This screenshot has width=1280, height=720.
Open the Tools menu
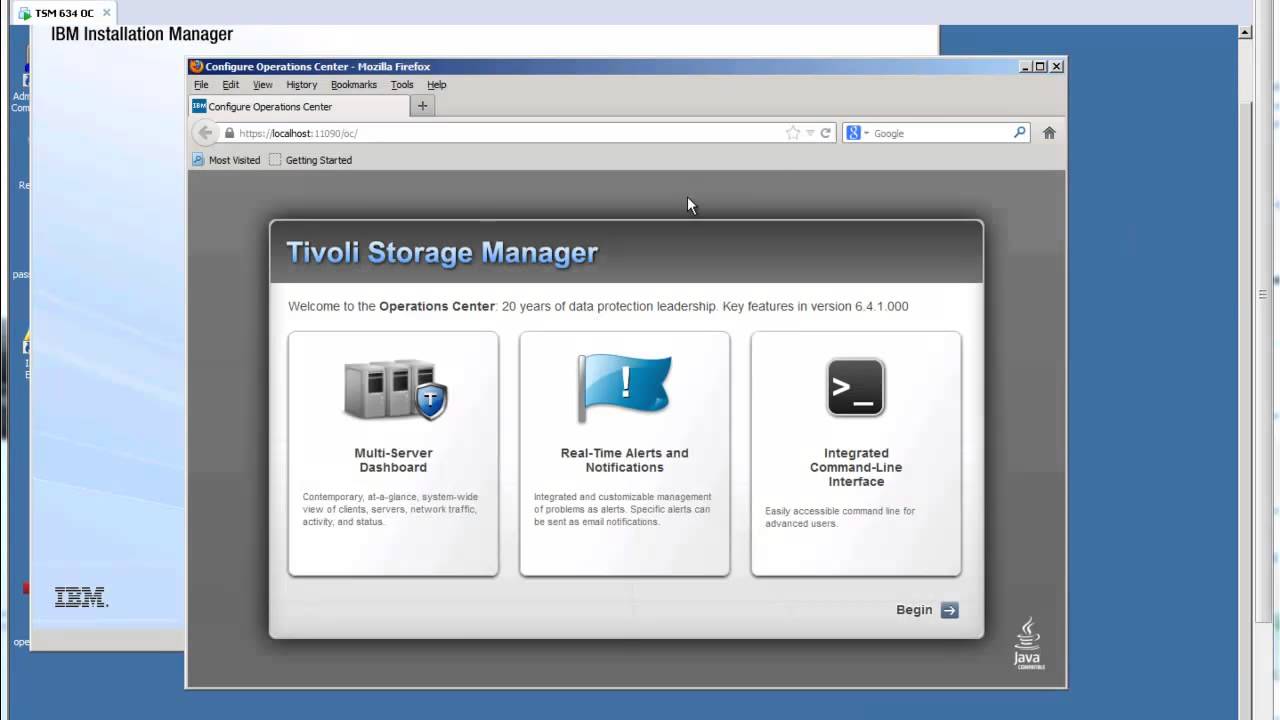(x=402, y=85)
